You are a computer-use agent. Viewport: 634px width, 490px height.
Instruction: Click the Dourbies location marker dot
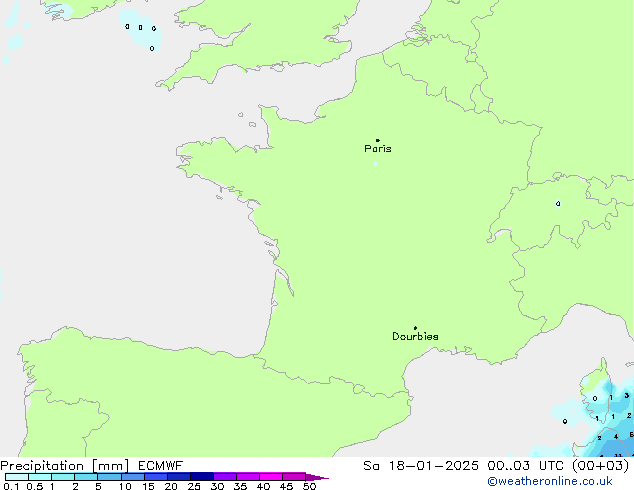tap(415, 328)
